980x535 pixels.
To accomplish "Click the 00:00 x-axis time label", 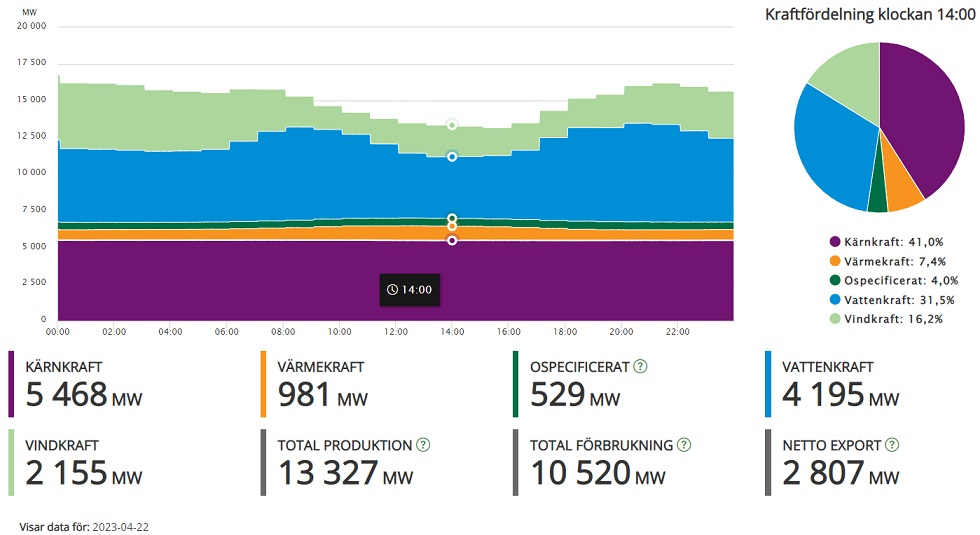I will (58, 332).
